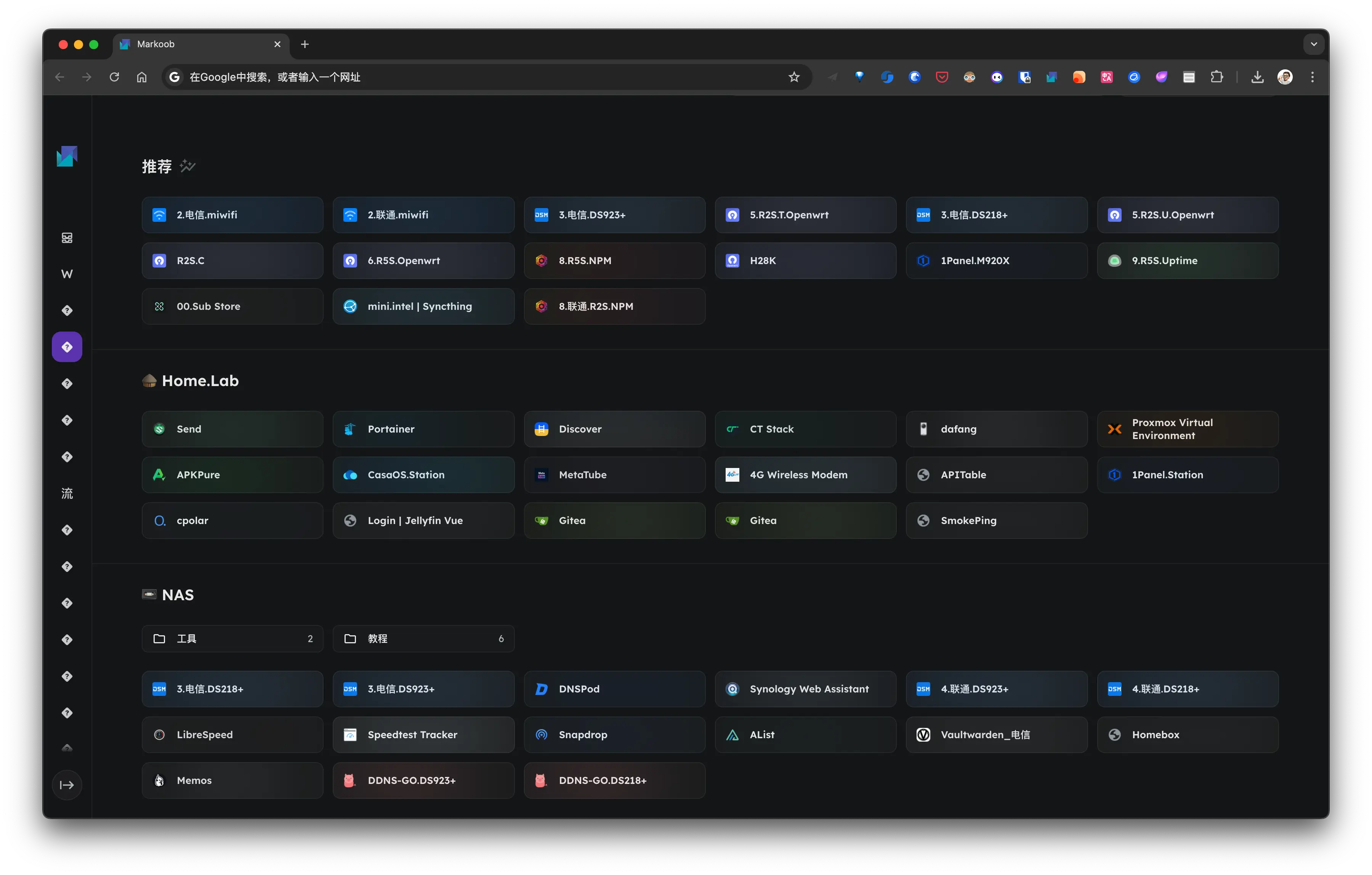Open the dashboard grid sidebar icon
Image resolution: width=1372 pixels, height=875 pixels.
pos(67,237)
